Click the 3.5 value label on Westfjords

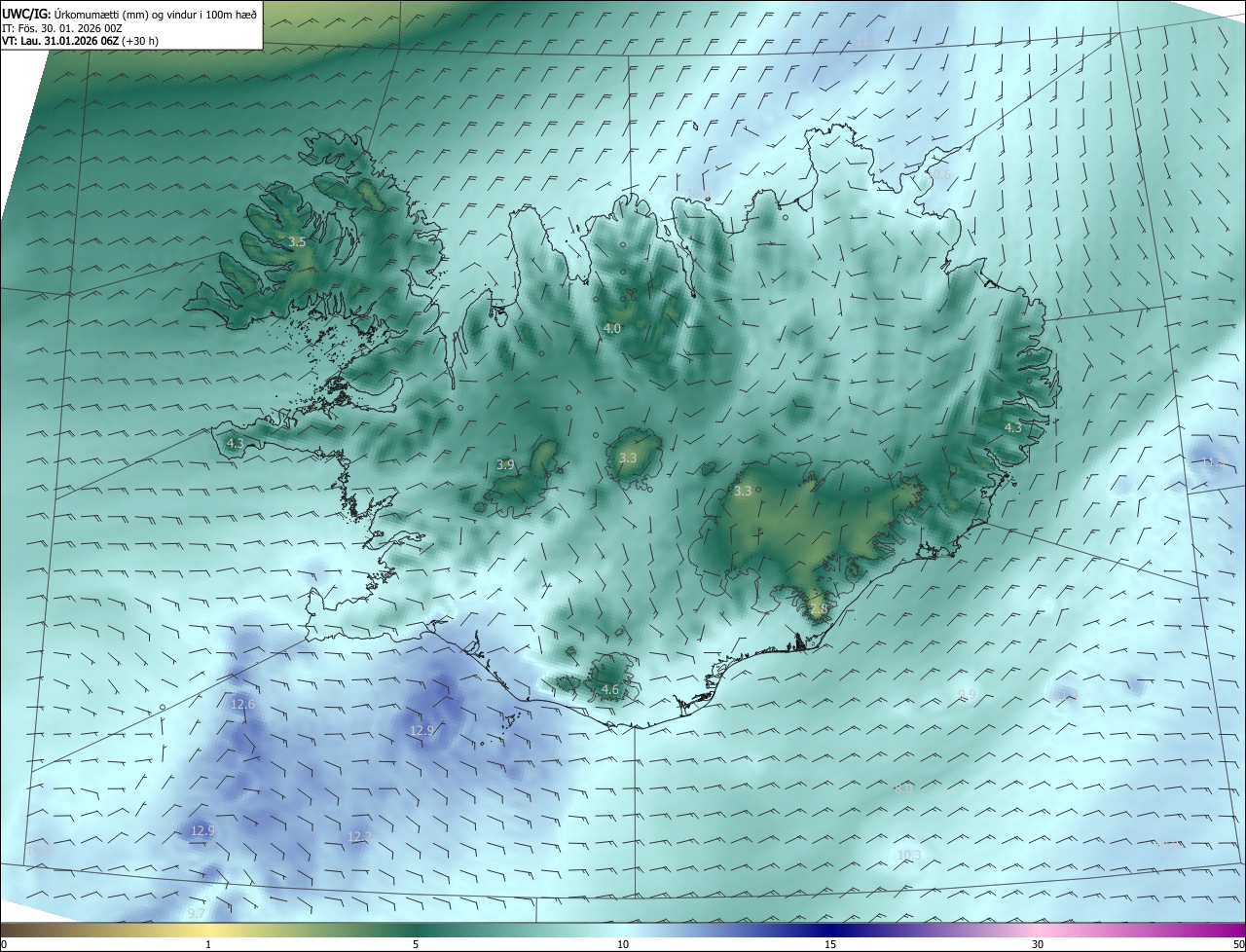click(298, 241)
